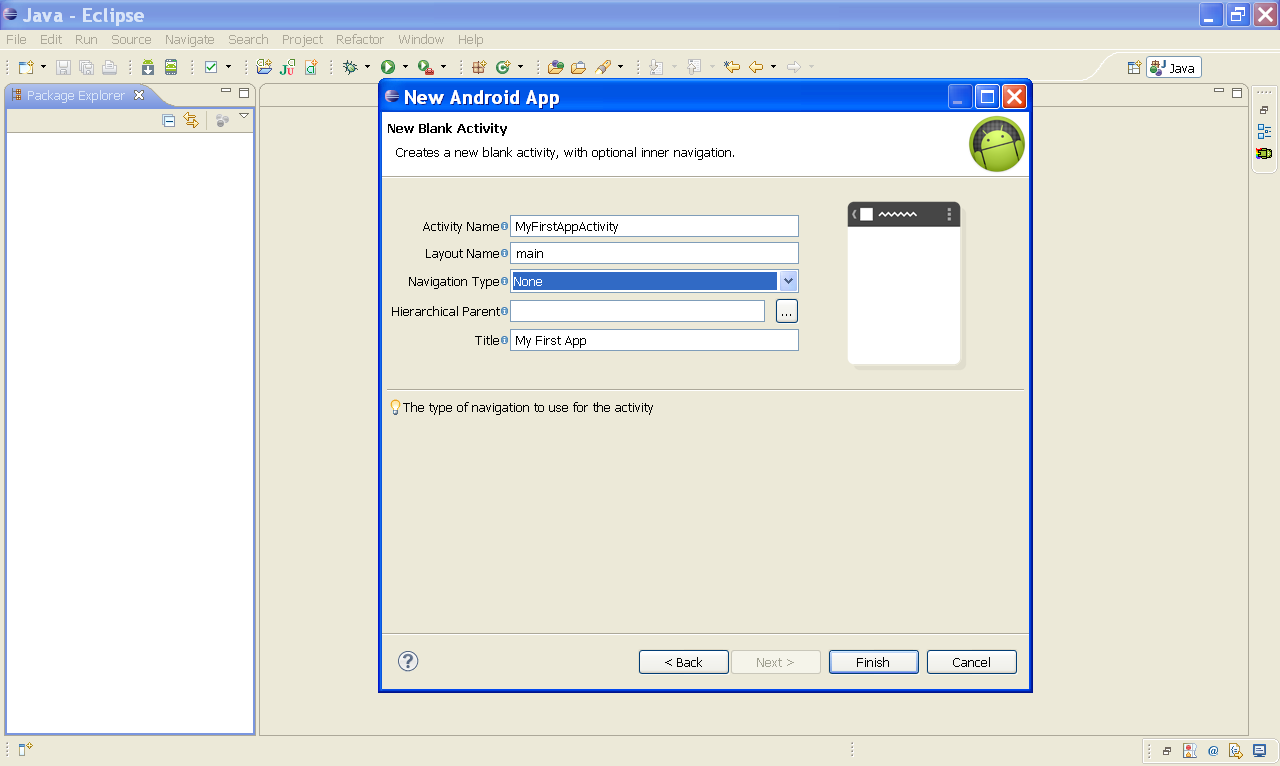This screenshot has height=766, width=1280.
Task: Click the External Tools run icon
Action: click(x=425, y=67)
